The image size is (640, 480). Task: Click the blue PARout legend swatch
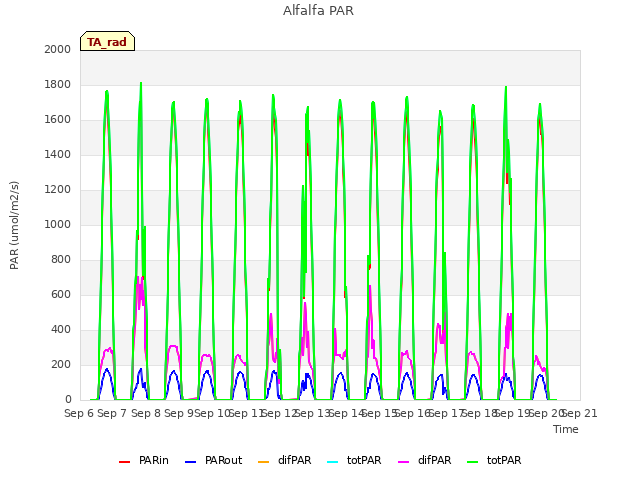(x=191, y=462)
